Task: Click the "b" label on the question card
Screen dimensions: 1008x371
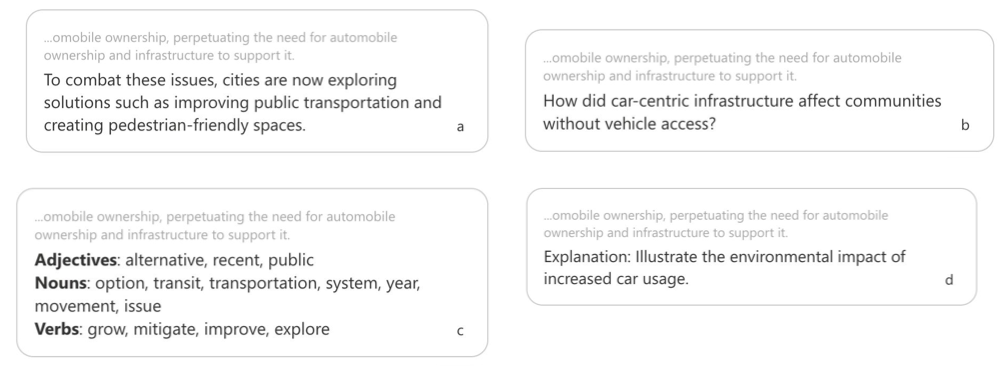Action: [x=965, y=125]
